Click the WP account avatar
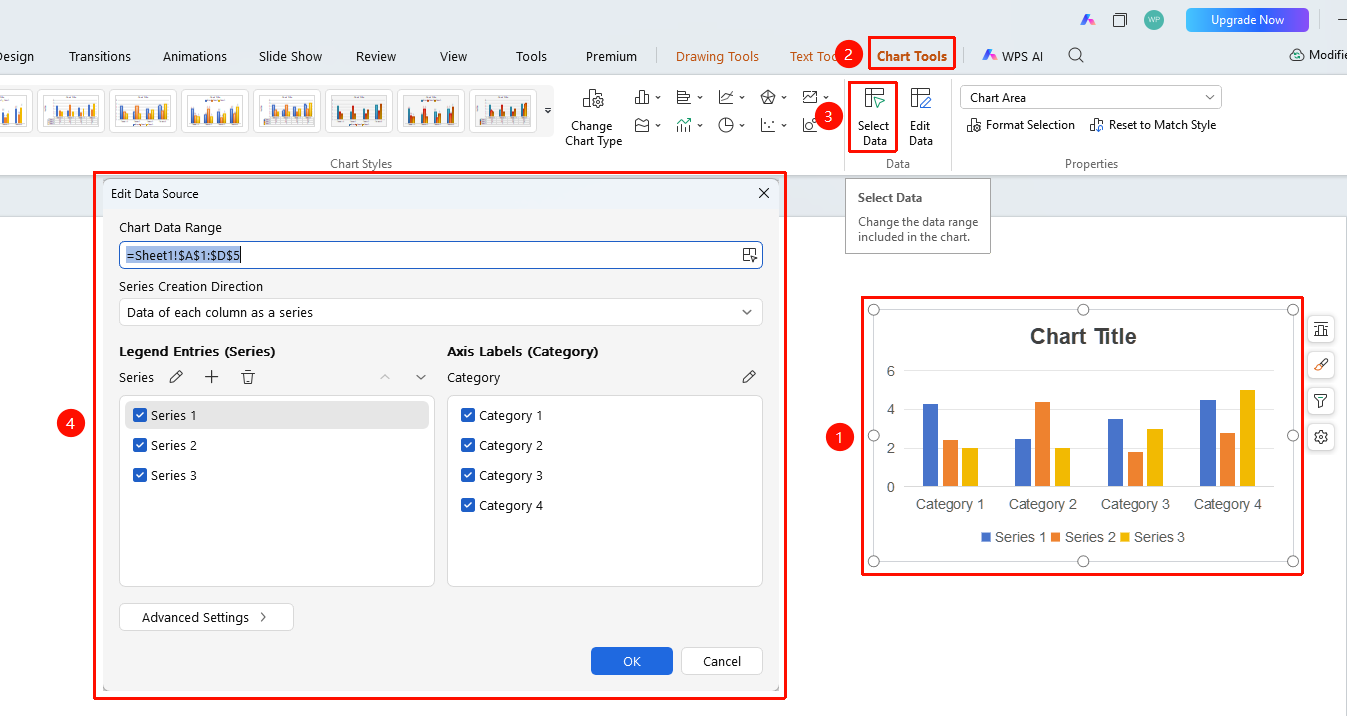 pyautogui.click(x=1154, y=20)
